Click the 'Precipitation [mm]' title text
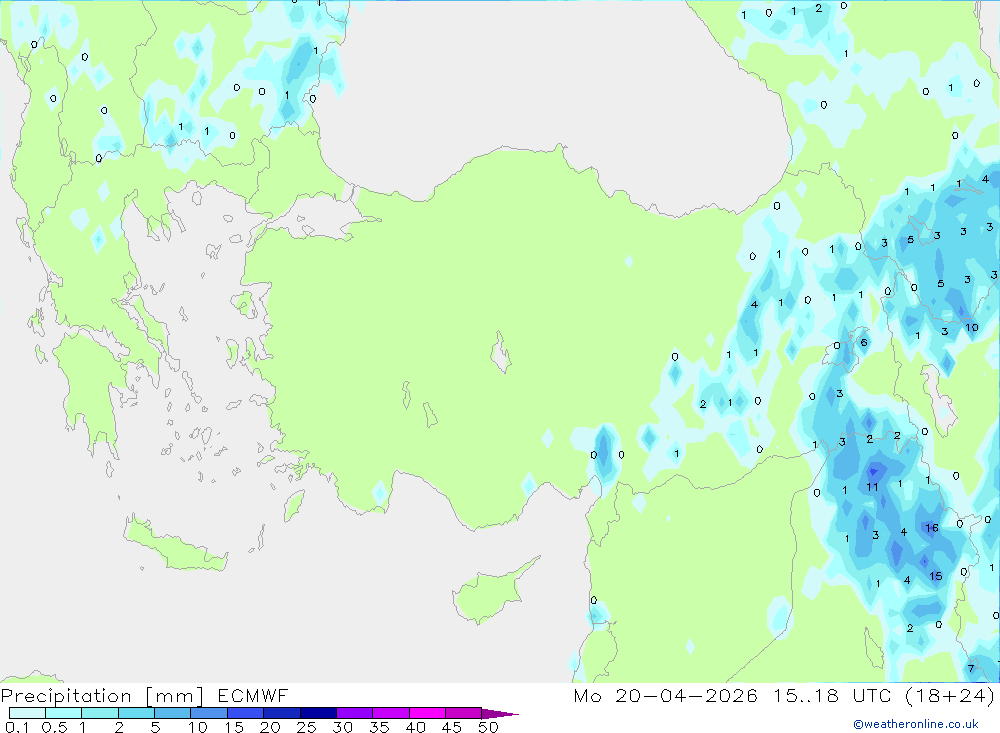This screenshot has width=1000, height=733. (x=102, y=696)
